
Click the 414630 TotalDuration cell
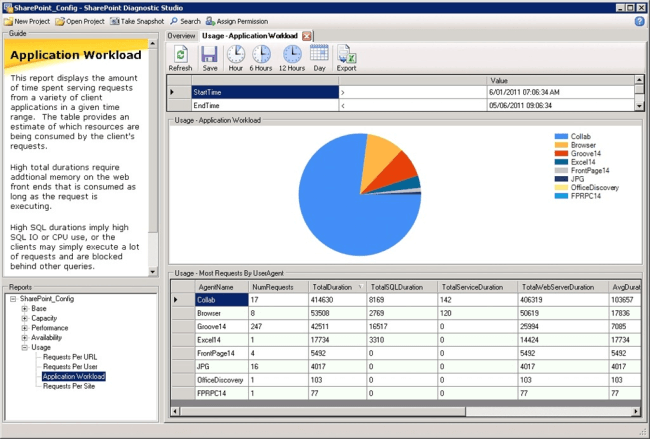[337, 300]
